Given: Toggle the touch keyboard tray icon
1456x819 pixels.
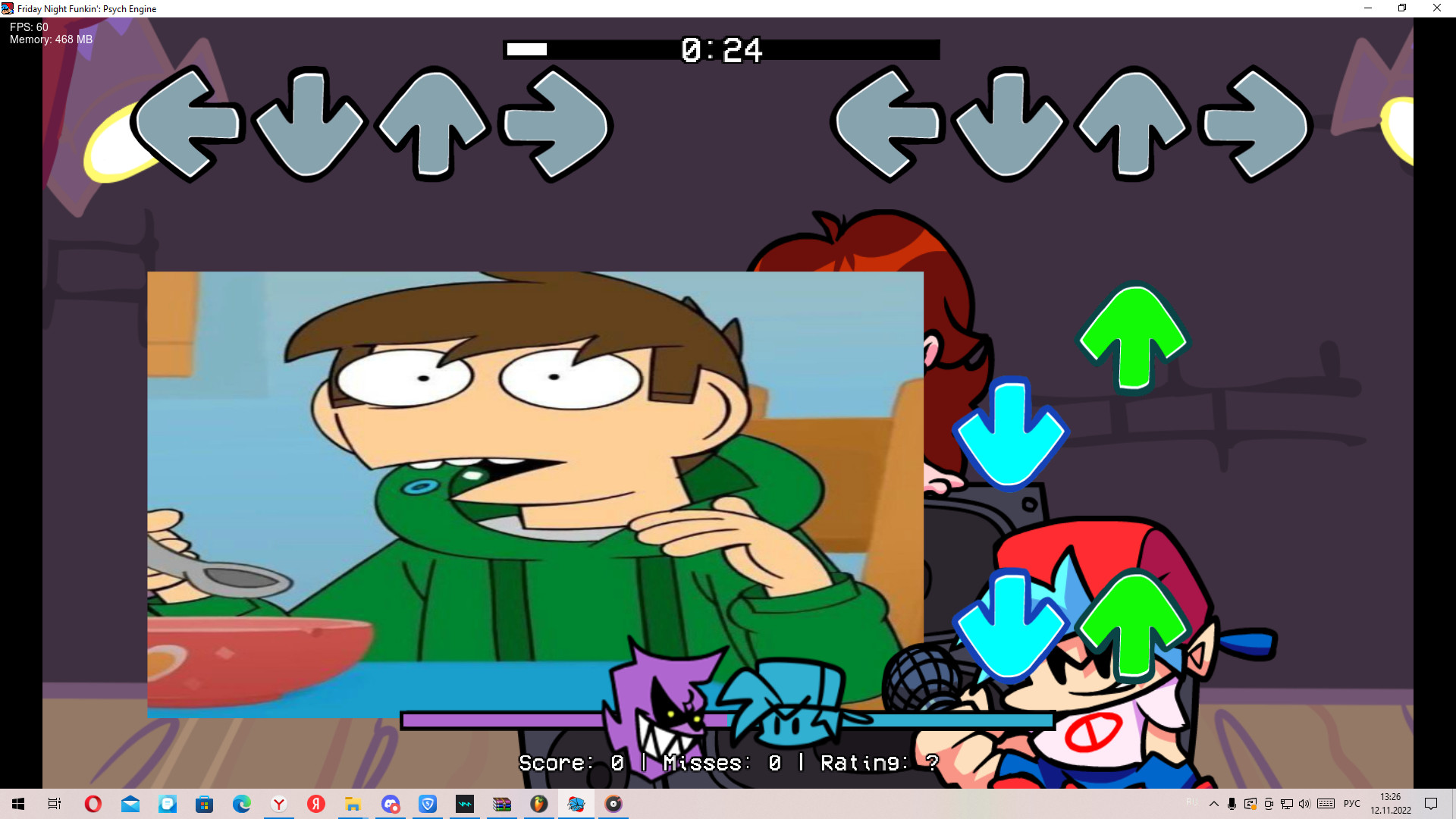Looking at the screenshot, I should click(1326, 804).
